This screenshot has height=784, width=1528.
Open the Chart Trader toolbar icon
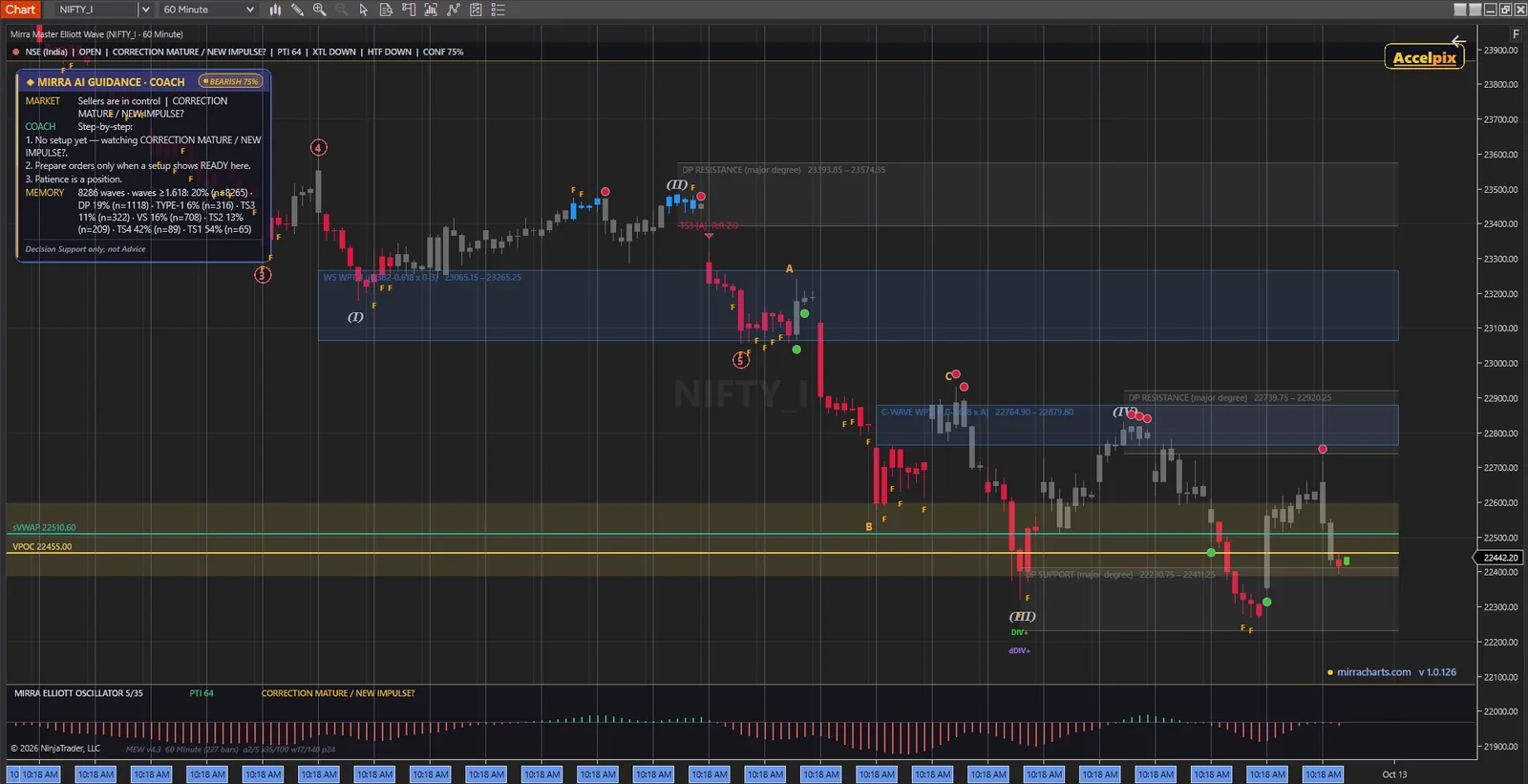pos(409,10)
